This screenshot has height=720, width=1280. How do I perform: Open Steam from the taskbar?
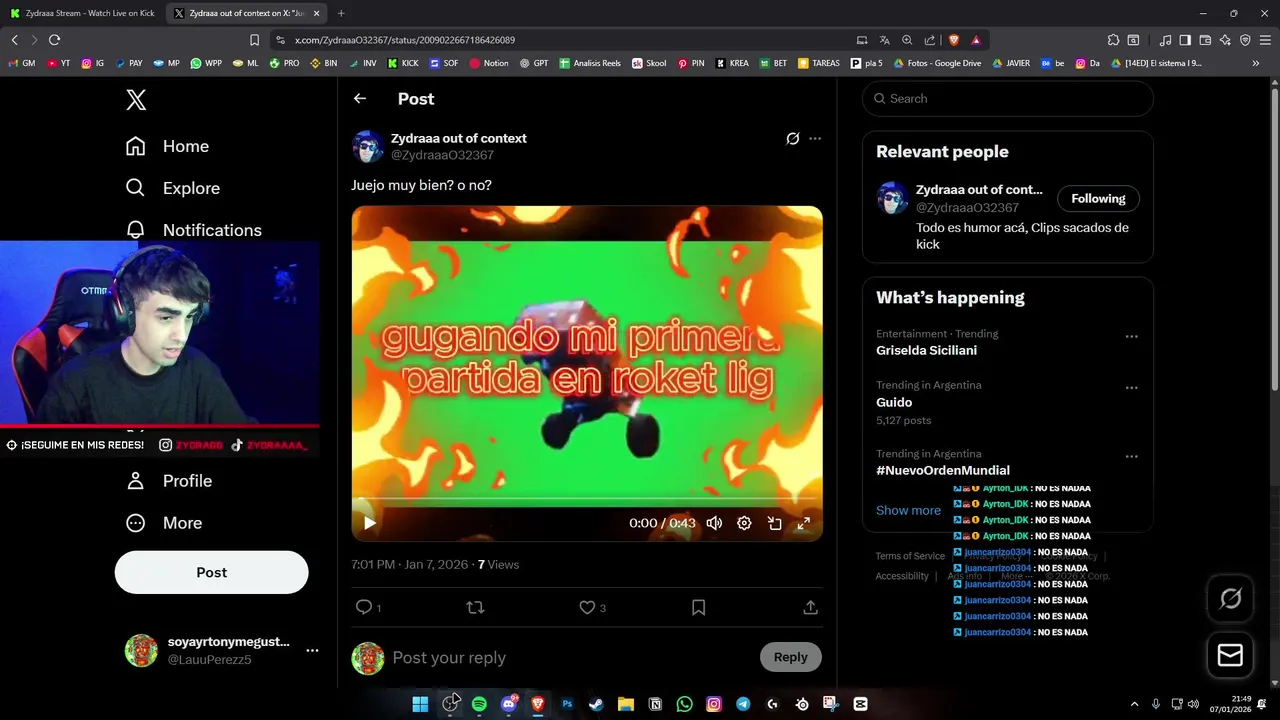[x=596, y=704]
